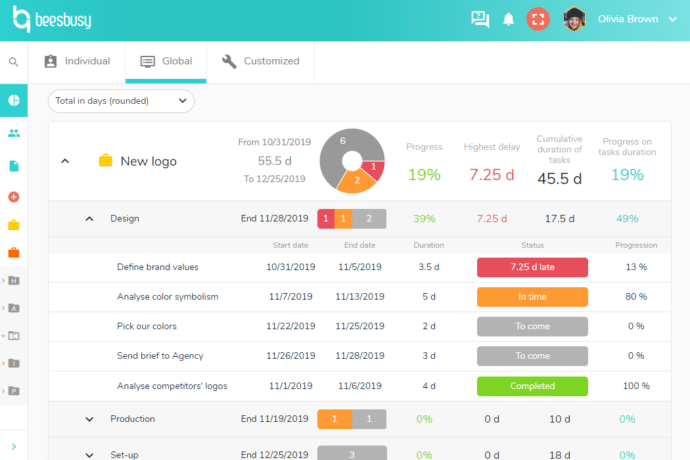This screenshot has width=690, height=460.
Task: Open the H folder in sidebar
Action: (x=14, y=280)
